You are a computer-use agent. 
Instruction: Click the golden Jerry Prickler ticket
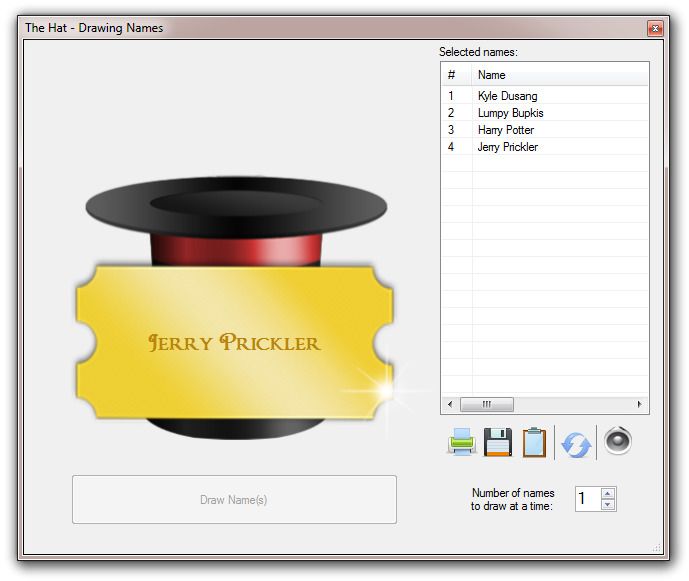234,343
